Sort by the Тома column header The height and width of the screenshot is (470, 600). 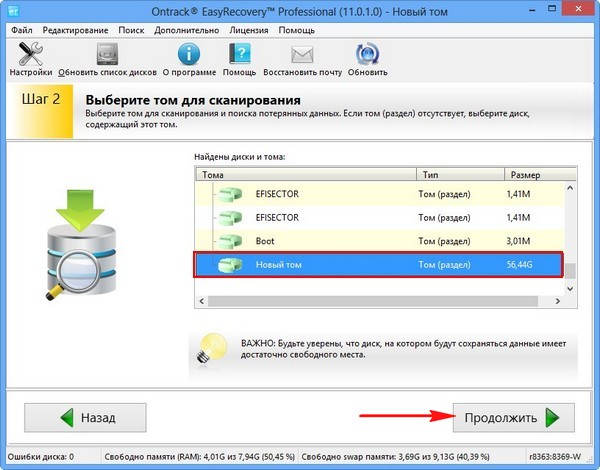(306, 175)
